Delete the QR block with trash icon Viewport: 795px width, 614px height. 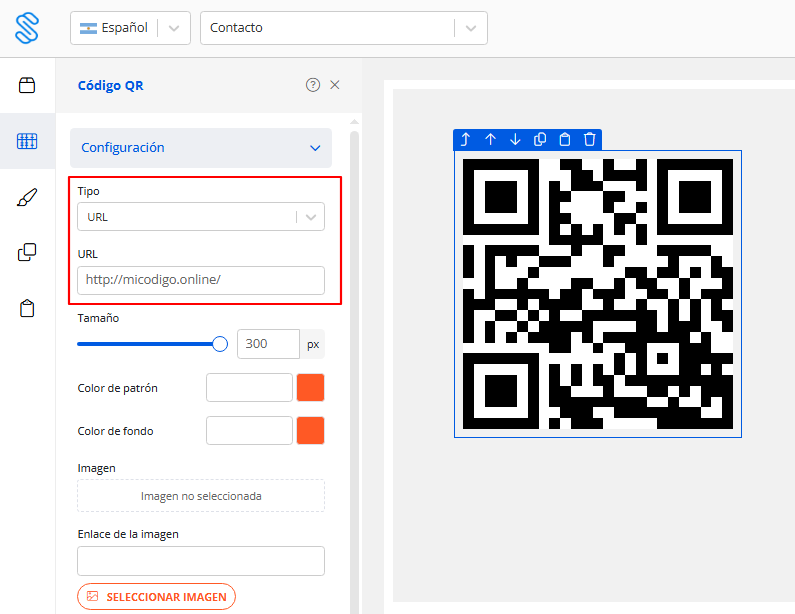click(590, 139)
